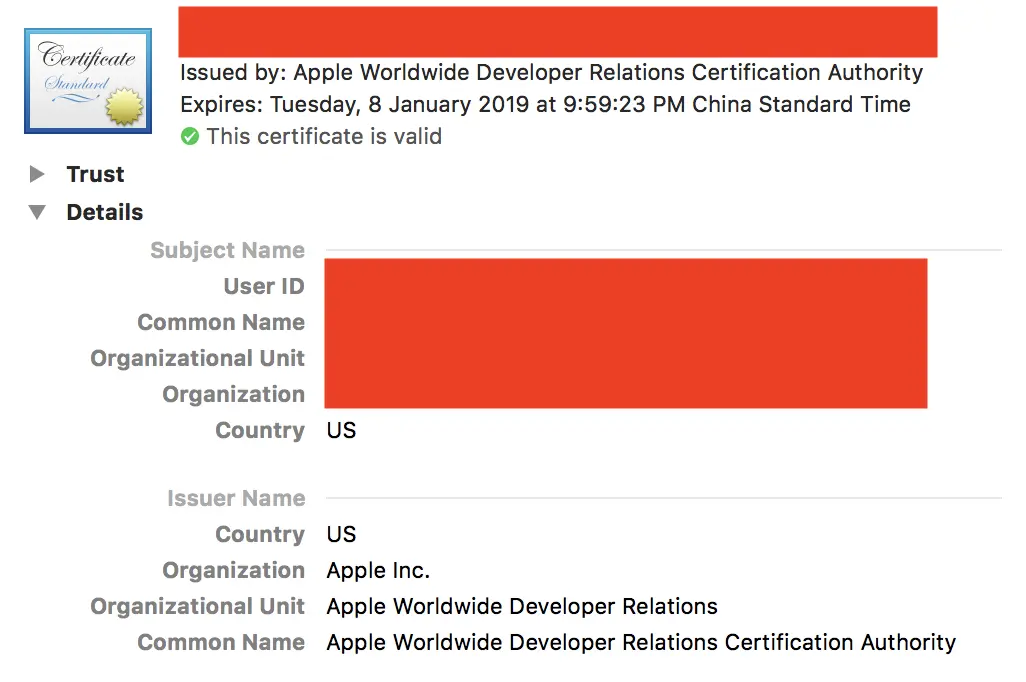Screen dimensions: 1026x682
Task: Click the Issuer Name heading
Action: (x=236, y=498)
